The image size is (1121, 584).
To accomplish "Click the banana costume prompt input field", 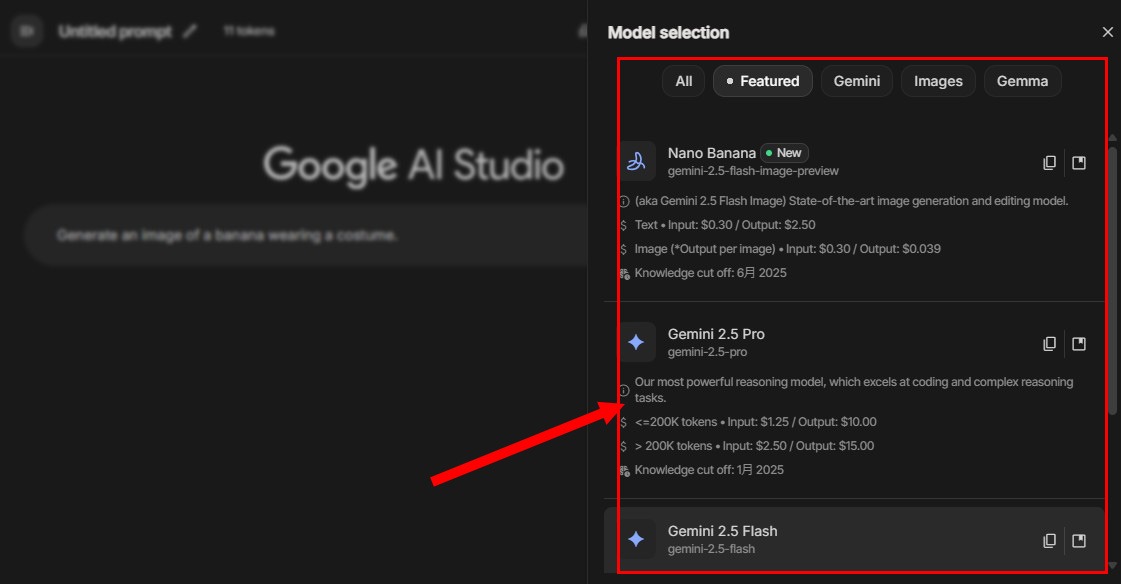I will coord(300,236).
